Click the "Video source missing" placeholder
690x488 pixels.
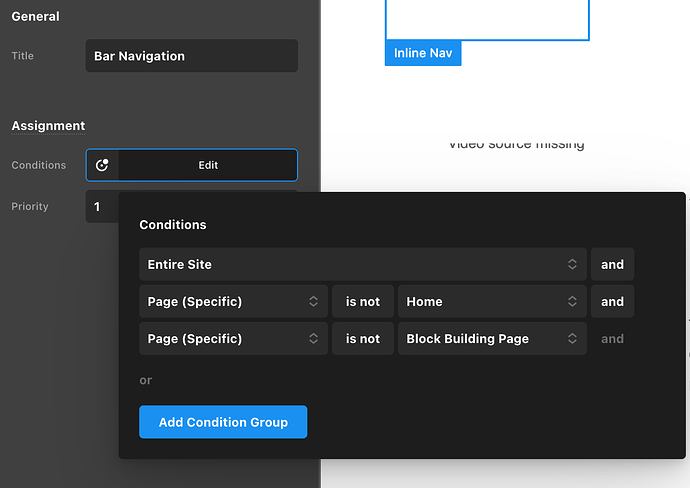tap(516, 144)
